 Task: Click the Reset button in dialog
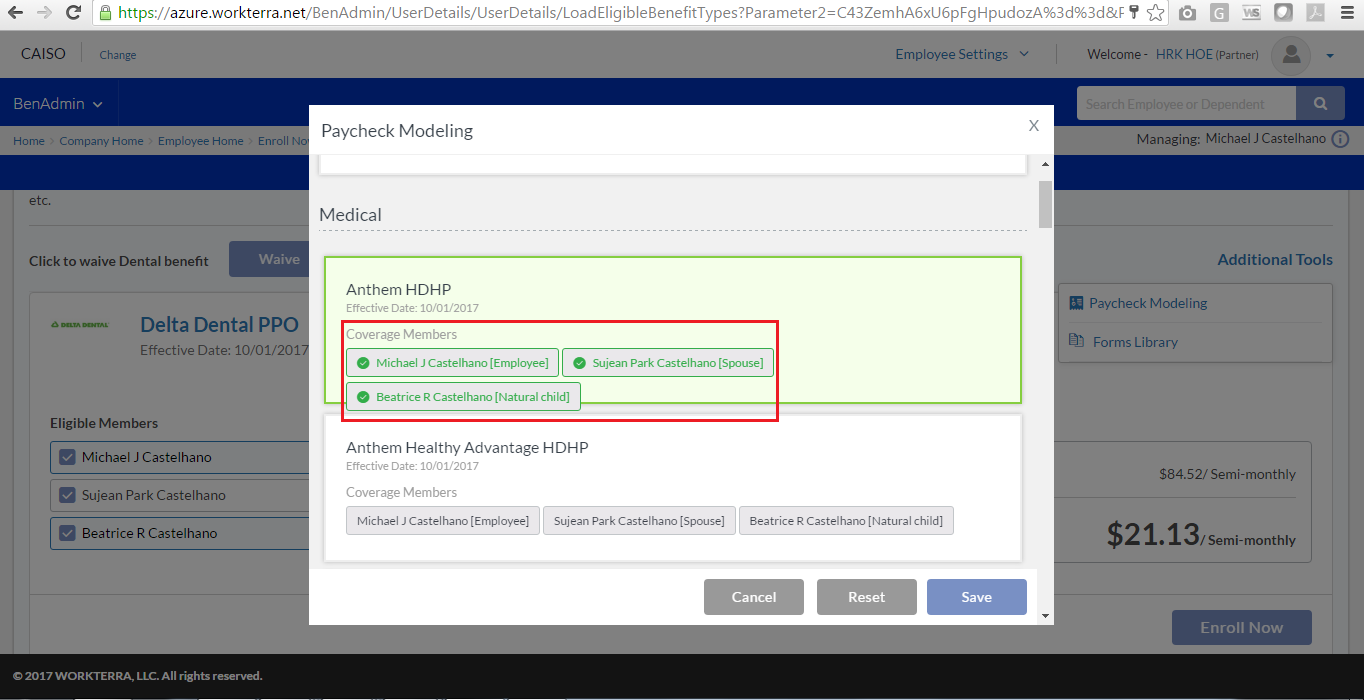tap(866, 597)
